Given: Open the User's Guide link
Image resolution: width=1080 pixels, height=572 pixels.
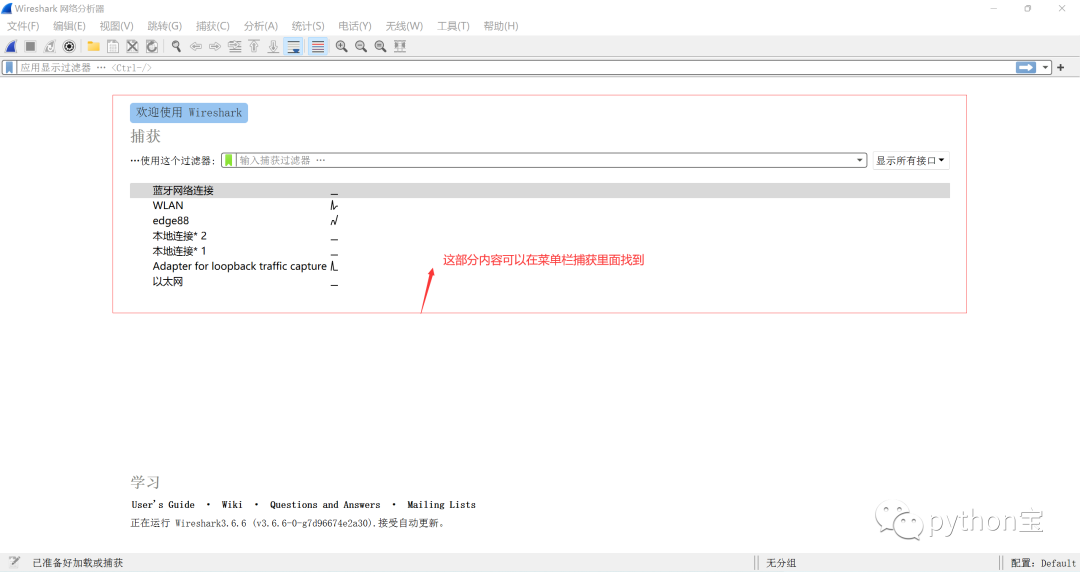Looking at the screenshot, I should coord(163,504).
